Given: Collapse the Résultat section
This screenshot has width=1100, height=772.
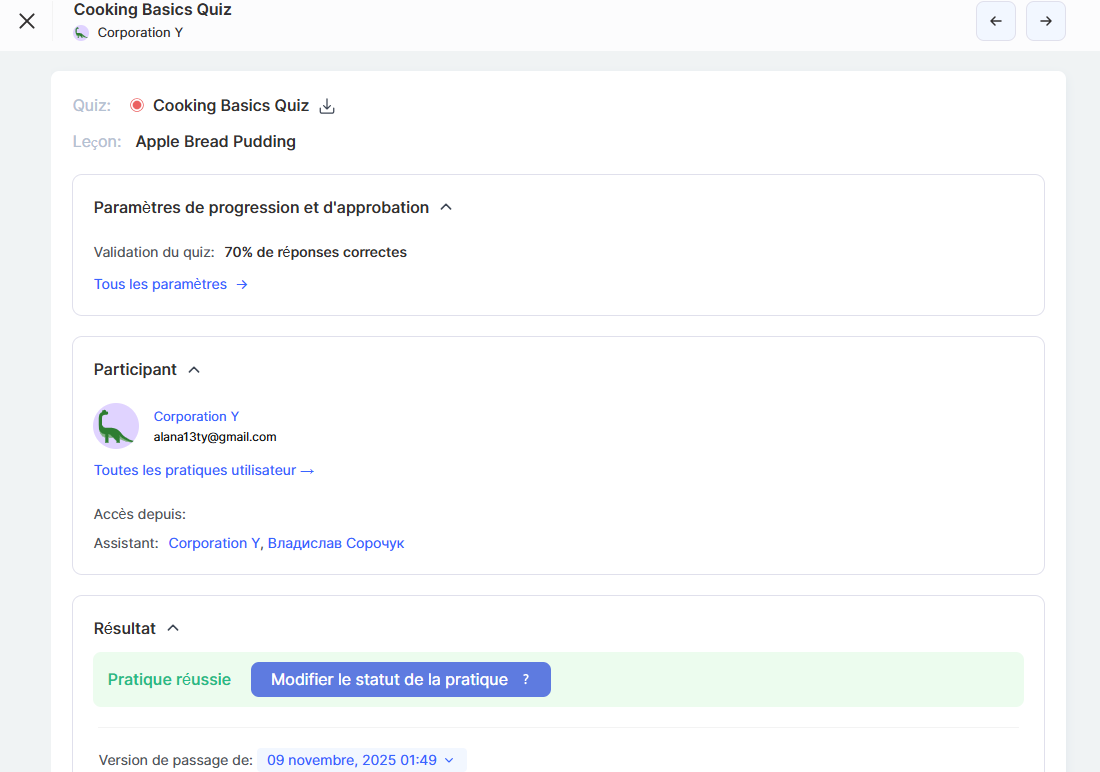Looking at the screenshot, I should [x=173, y=629].
